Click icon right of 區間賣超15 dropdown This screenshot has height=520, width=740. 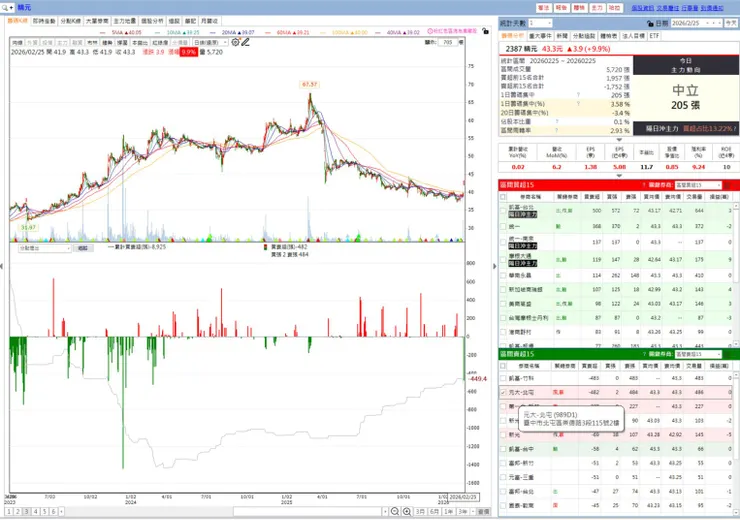(728, 354)
